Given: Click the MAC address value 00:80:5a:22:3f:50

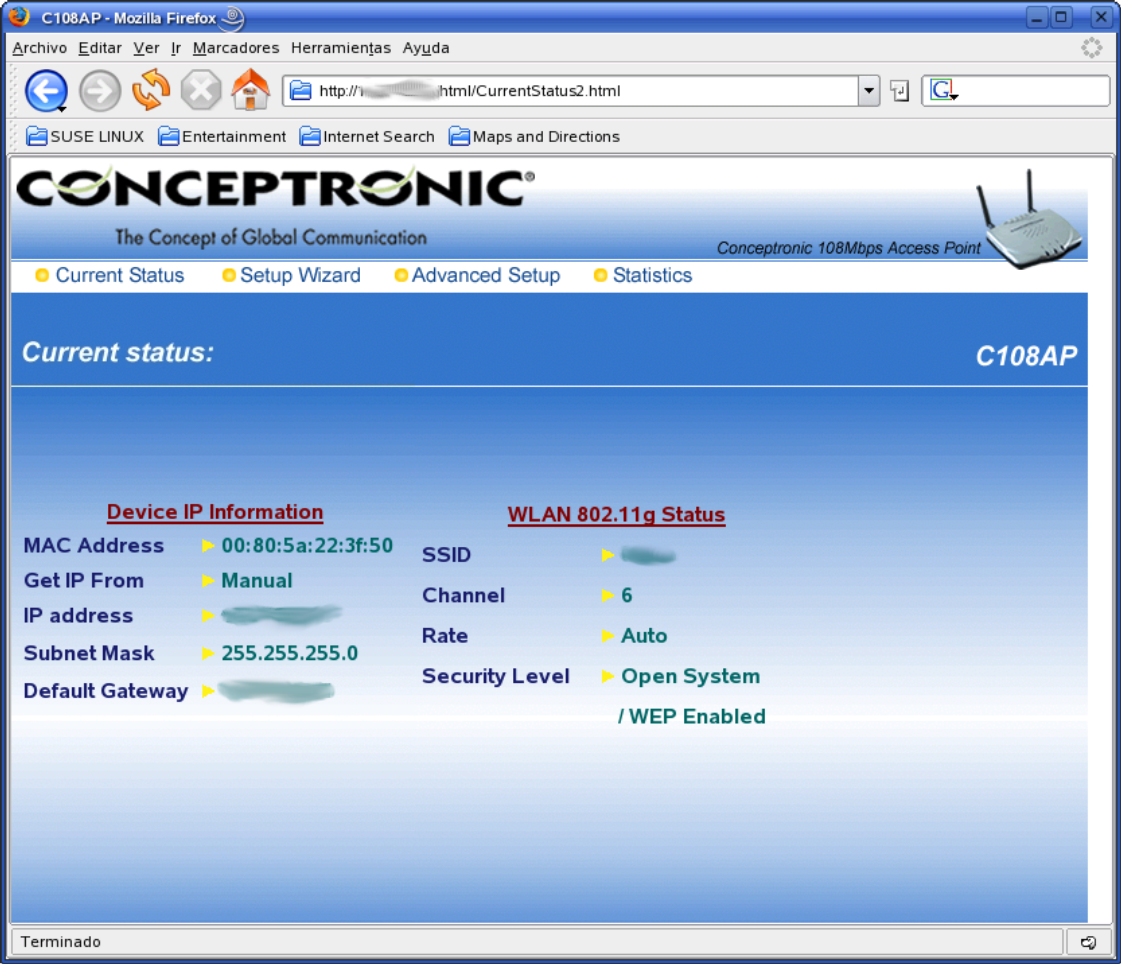Looking at the screenshot, I should coord(307,546).
